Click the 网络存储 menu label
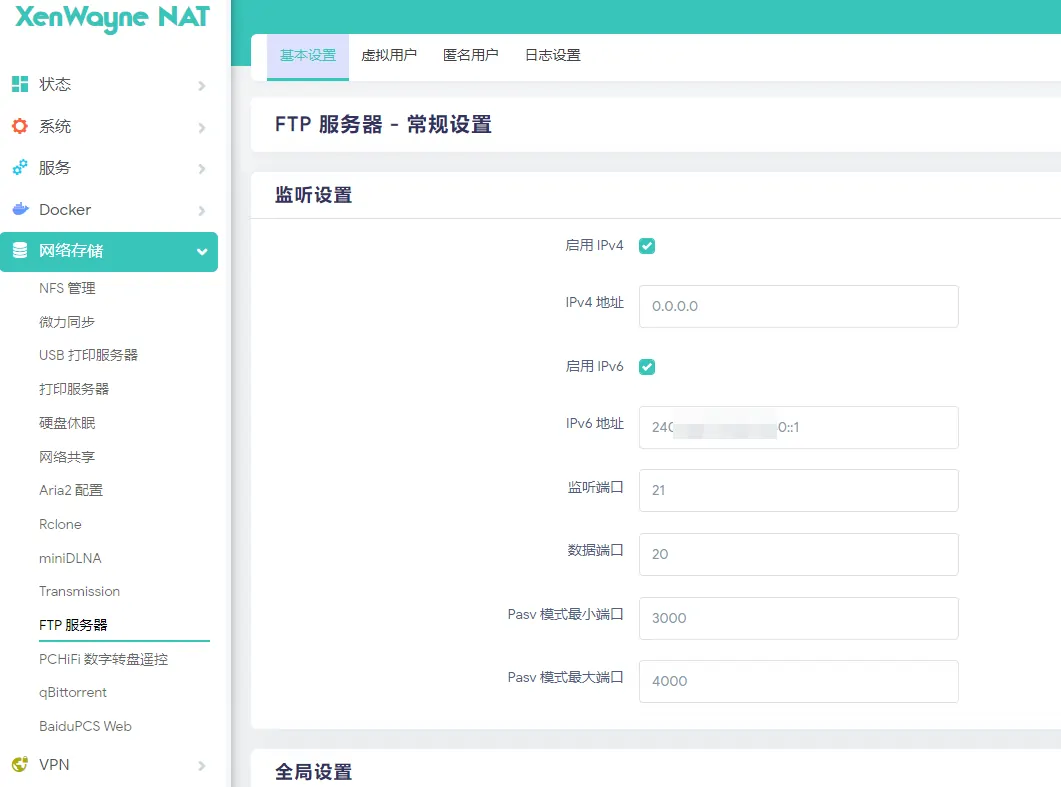This screenshot has height=787, width=1061. (x=71, y=251)
